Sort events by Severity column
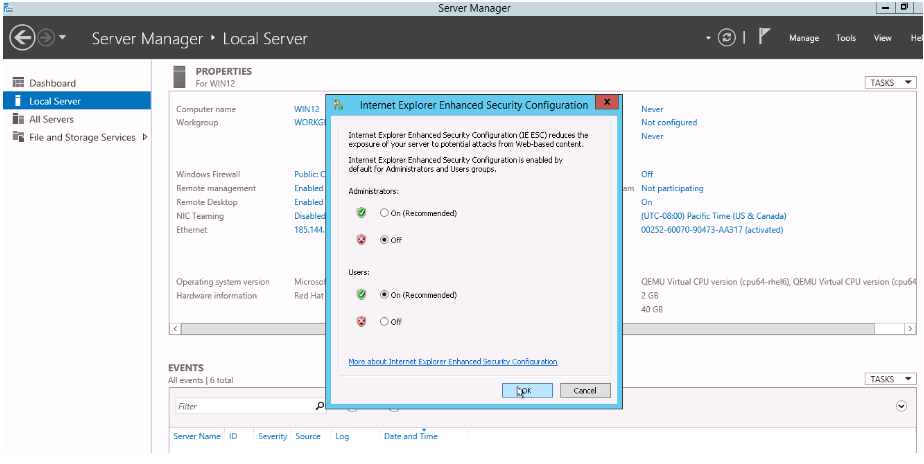This screenshot has height=464, width=924. (x=272, y=436)
